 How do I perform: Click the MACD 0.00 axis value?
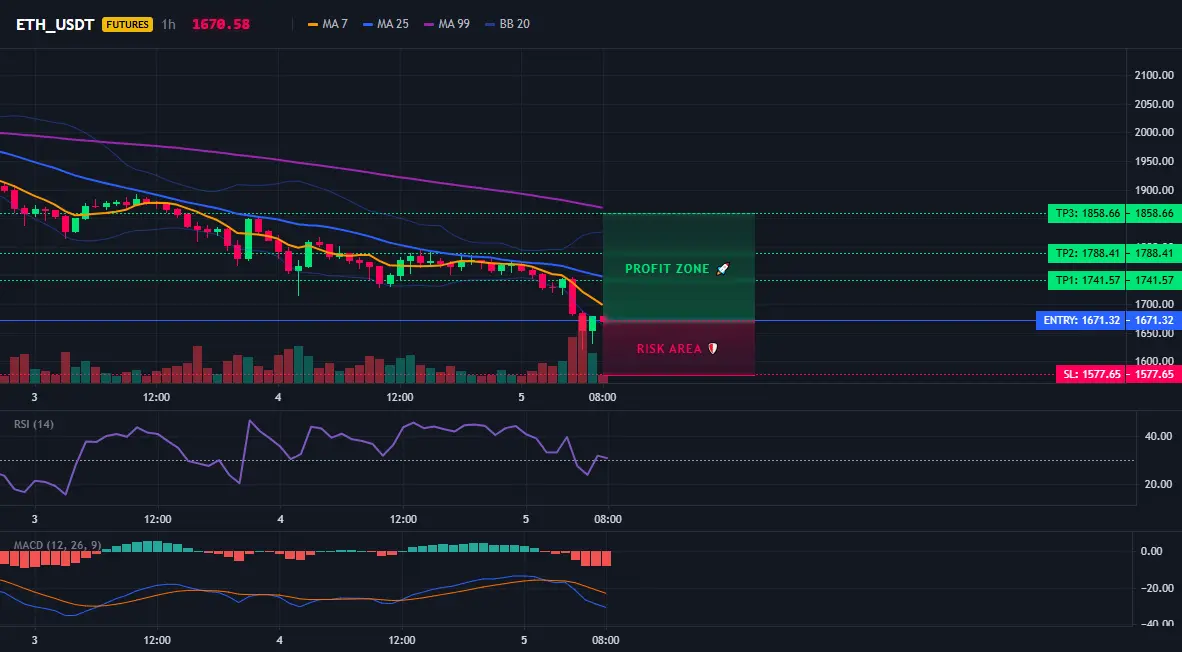click(1151, 551)
